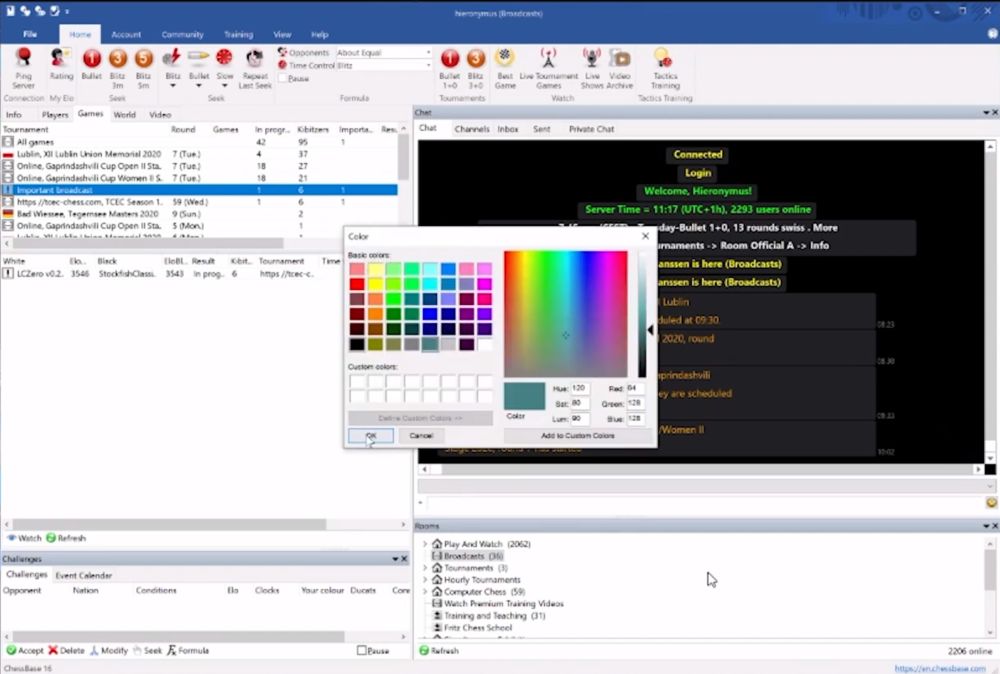The height and width of the screenshot is (674, 1000).
Task: Click the Ping Server icon
Action: pos(23,66)
